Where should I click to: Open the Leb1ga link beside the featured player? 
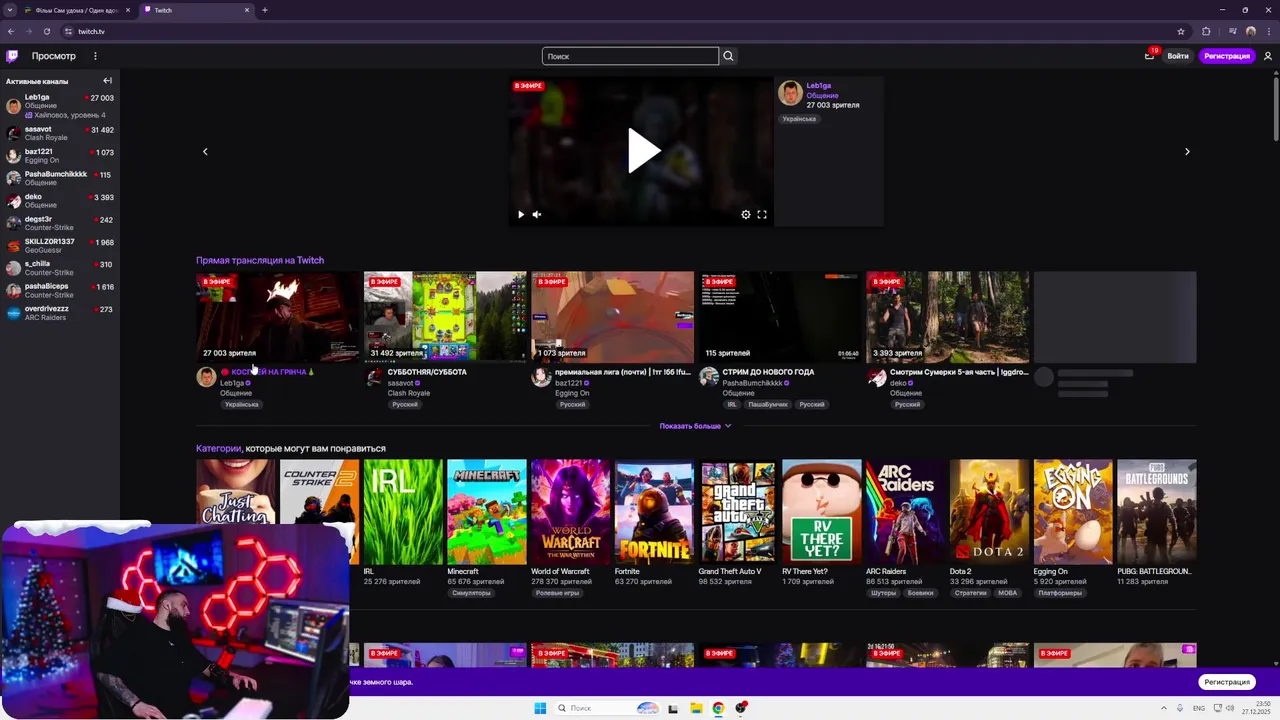(818, 86)
